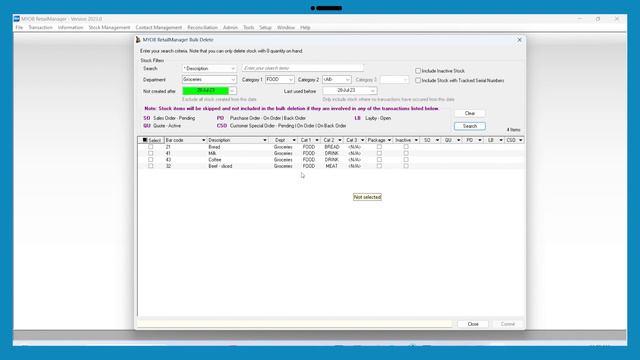
Task: Tick the Select checkbox for Beef - sliced row
Action: (151, 166)
